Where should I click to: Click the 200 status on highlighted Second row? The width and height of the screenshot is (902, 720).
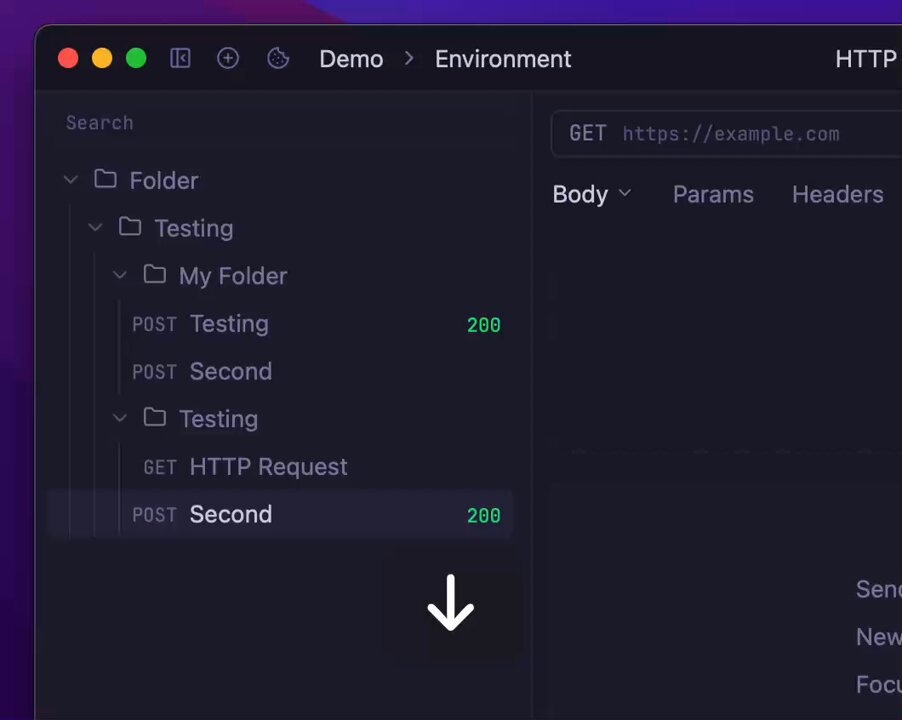[x=484, y=515]
